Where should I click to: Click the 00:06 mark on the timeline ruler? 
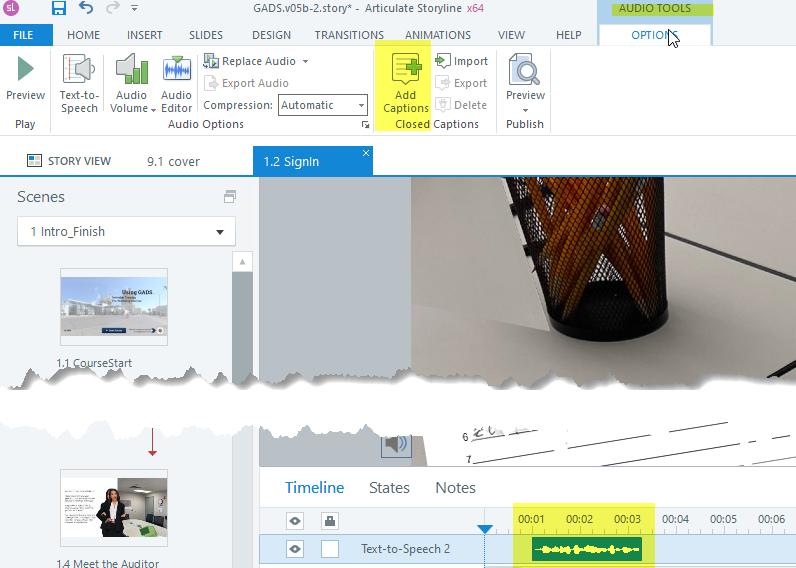[771, 519]
